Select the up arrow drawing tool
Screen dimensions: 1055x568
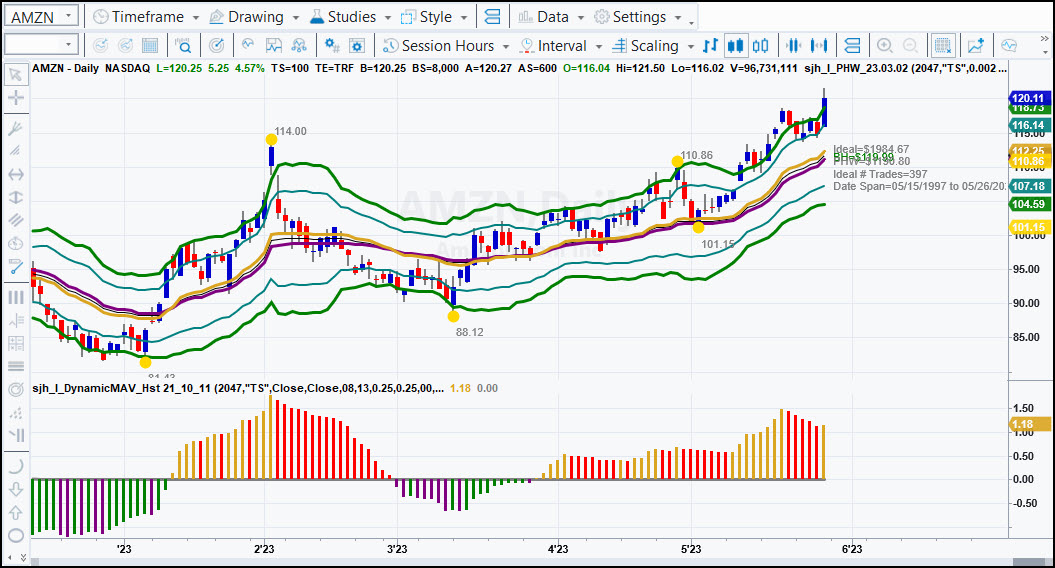tap(15, 512)
